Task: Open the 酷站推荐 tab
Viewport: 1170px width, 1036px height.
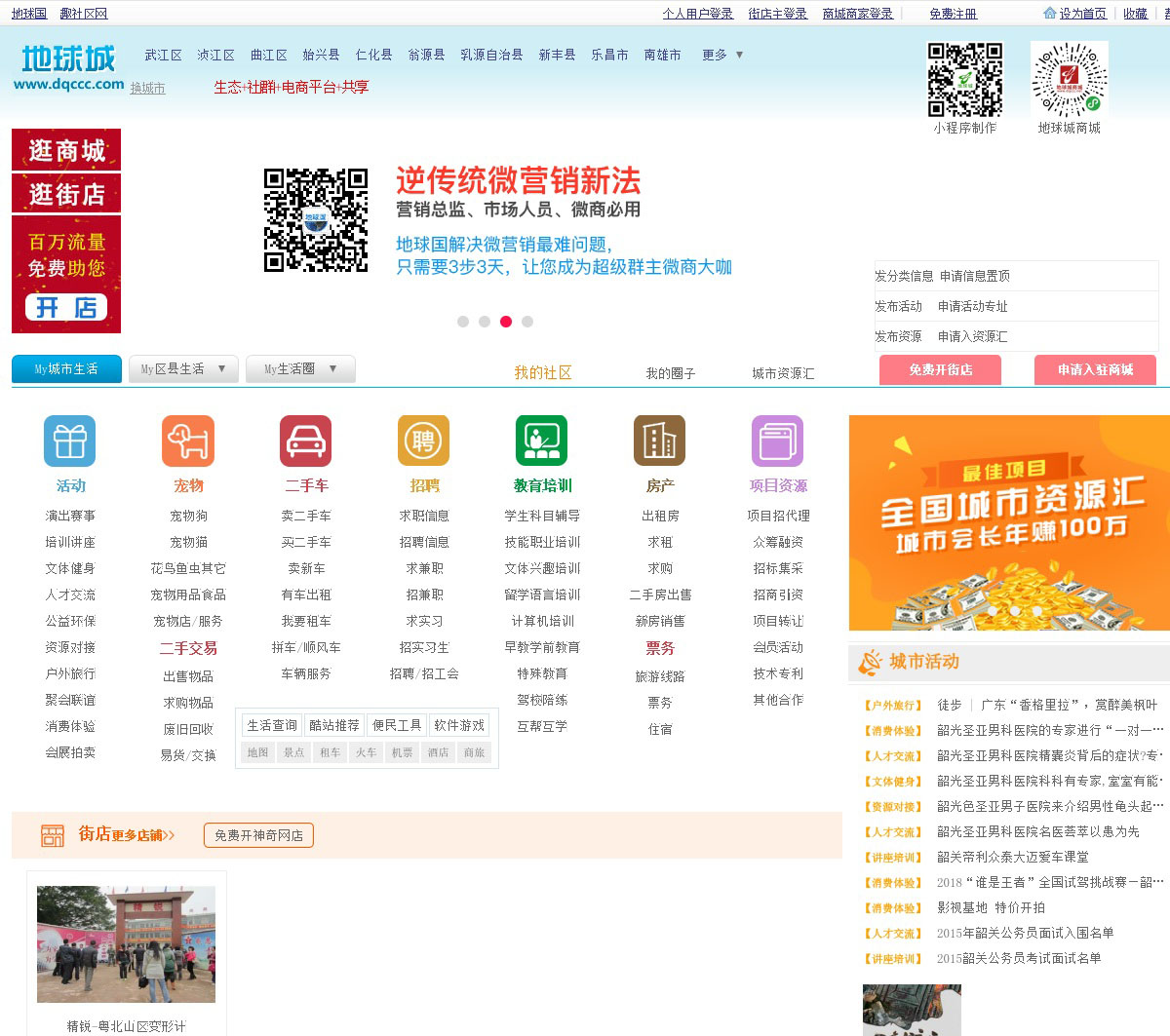Action: (x=334, y=725)
